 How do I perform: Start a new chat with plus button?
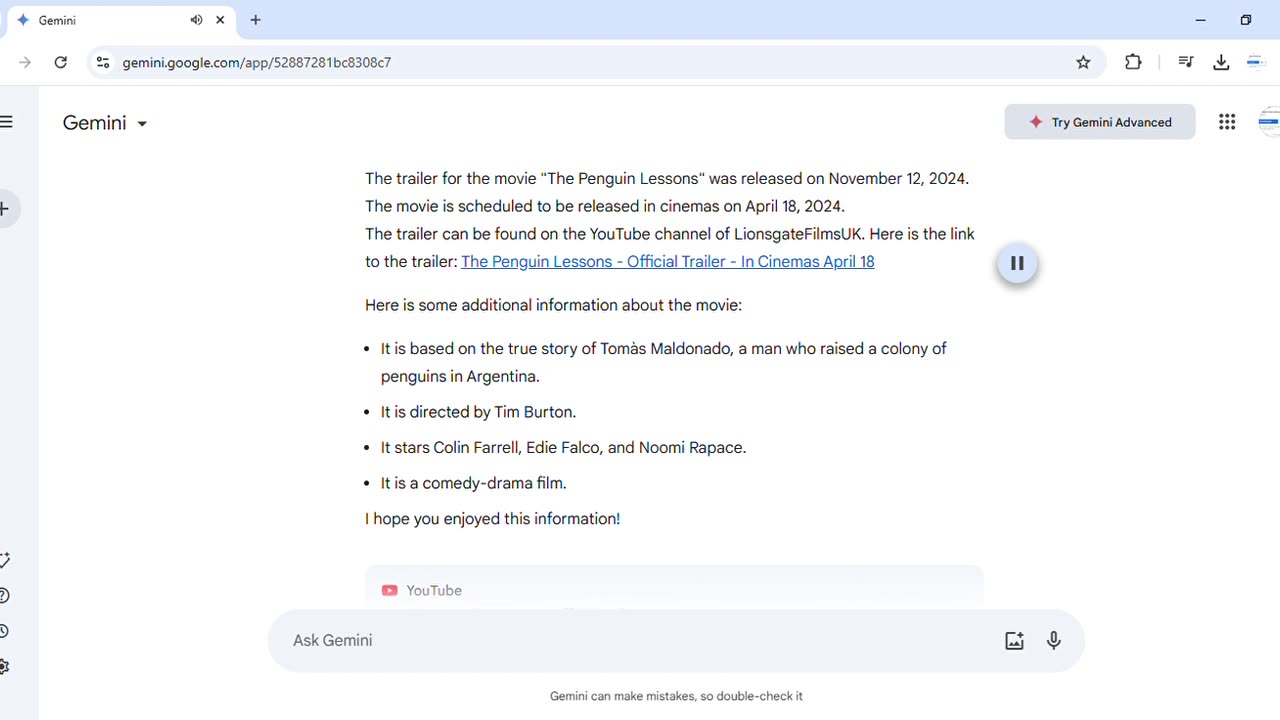point(6,209)
